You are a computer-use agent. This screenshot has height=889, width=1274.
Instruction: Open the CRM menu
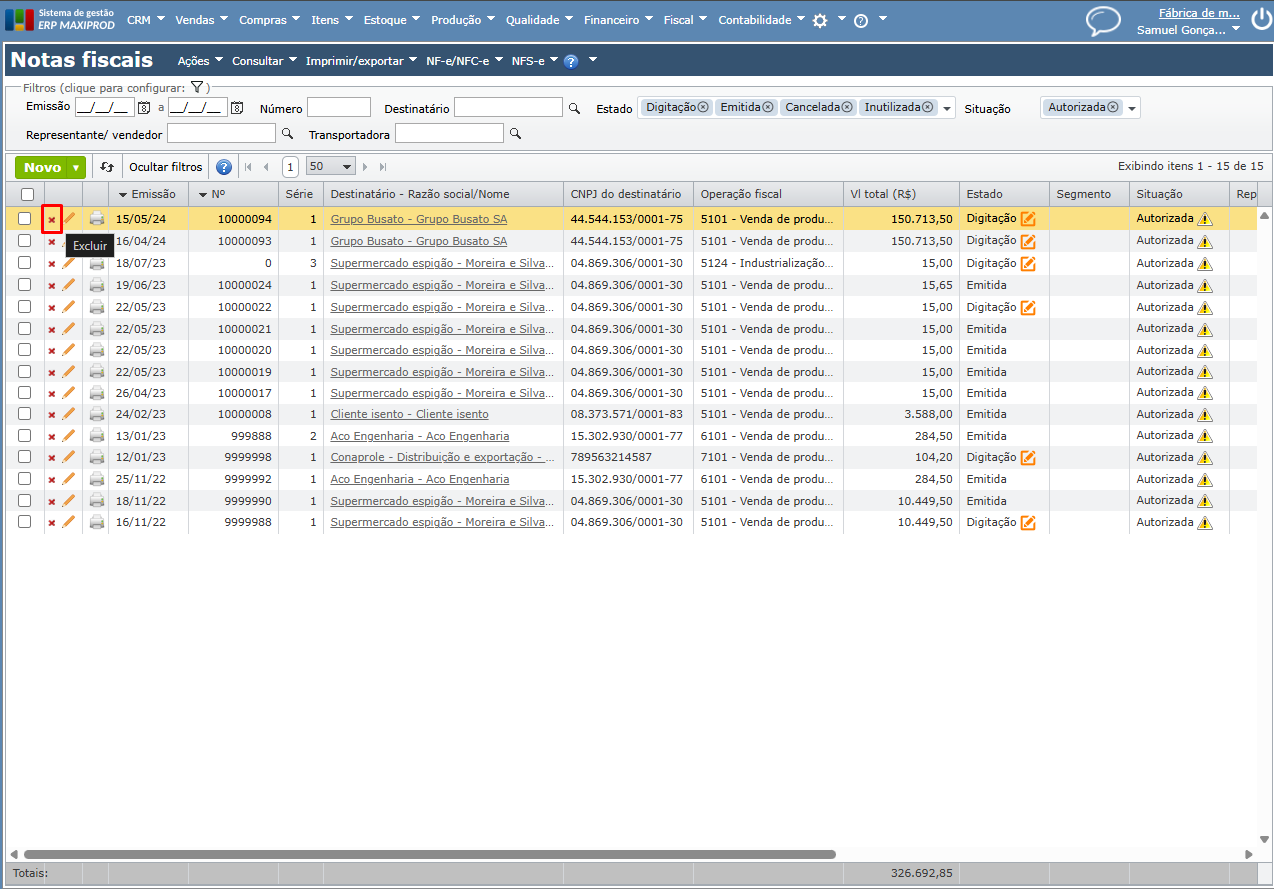(x=146, y=20)
